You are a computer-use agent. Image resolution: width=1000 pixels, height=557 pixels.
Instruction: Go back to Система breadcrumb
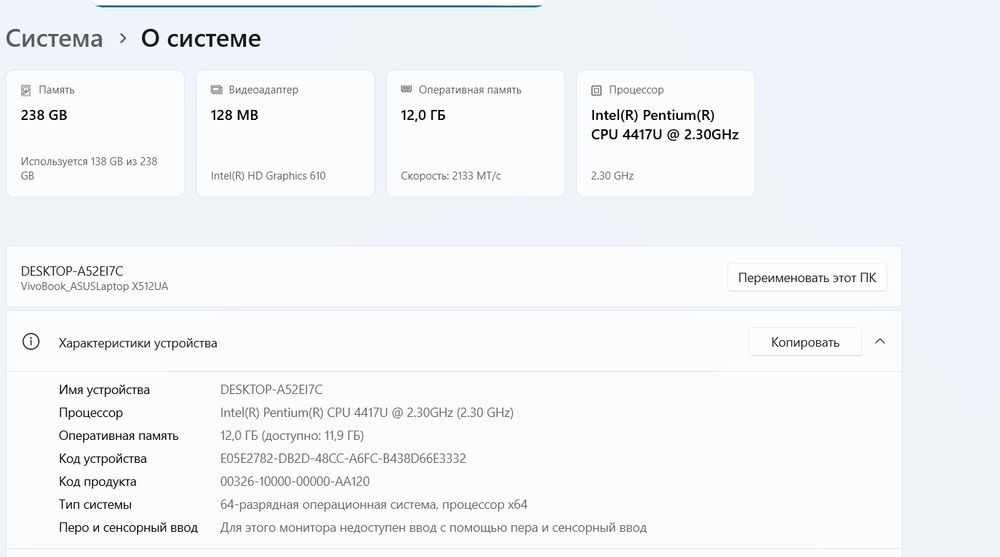(x=54, y=38)
